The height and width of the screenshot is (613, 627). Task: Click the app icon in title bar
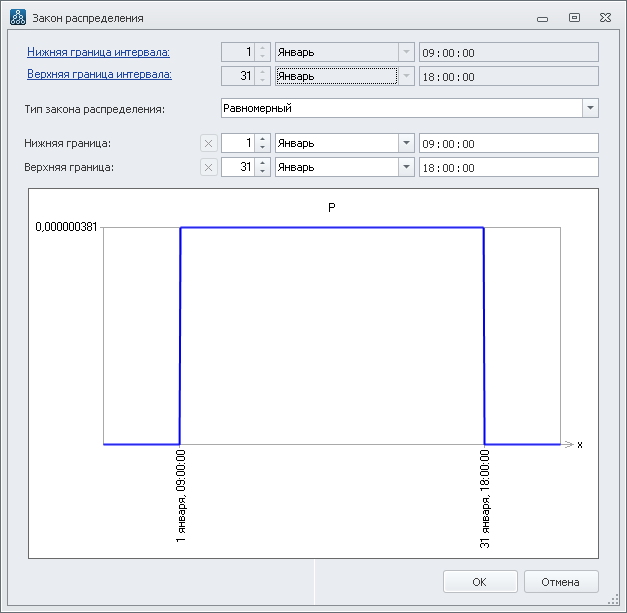pyautogui.click(x=17, y=17)
